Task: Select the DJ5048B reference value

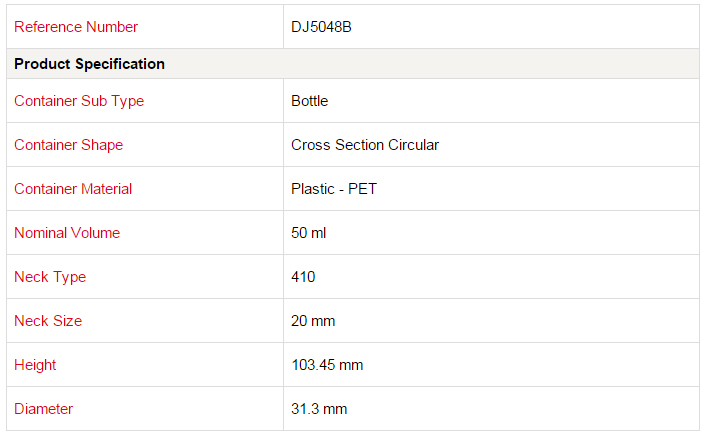Action: (321, 27)
